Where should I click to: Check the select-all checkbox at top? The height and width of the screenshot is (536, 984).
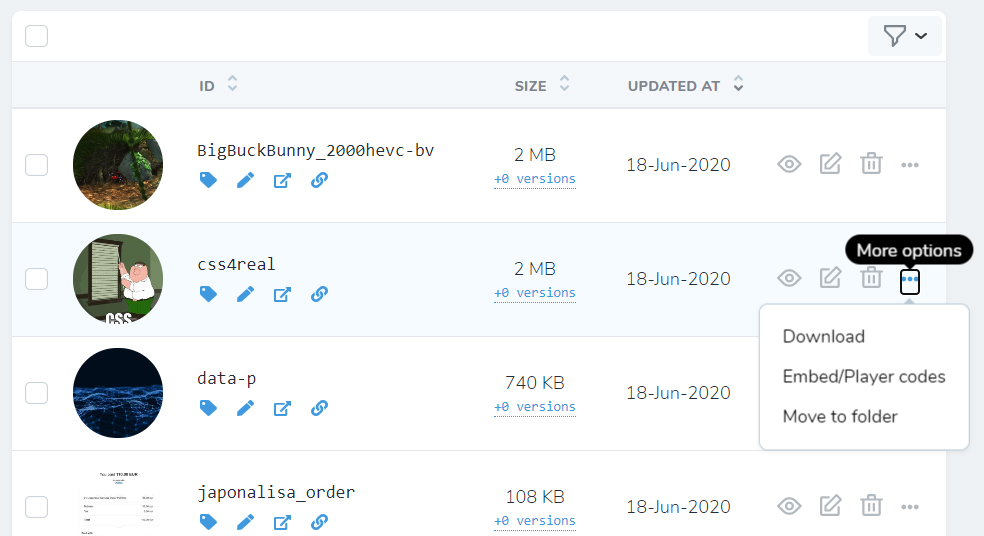coord(36,36)
